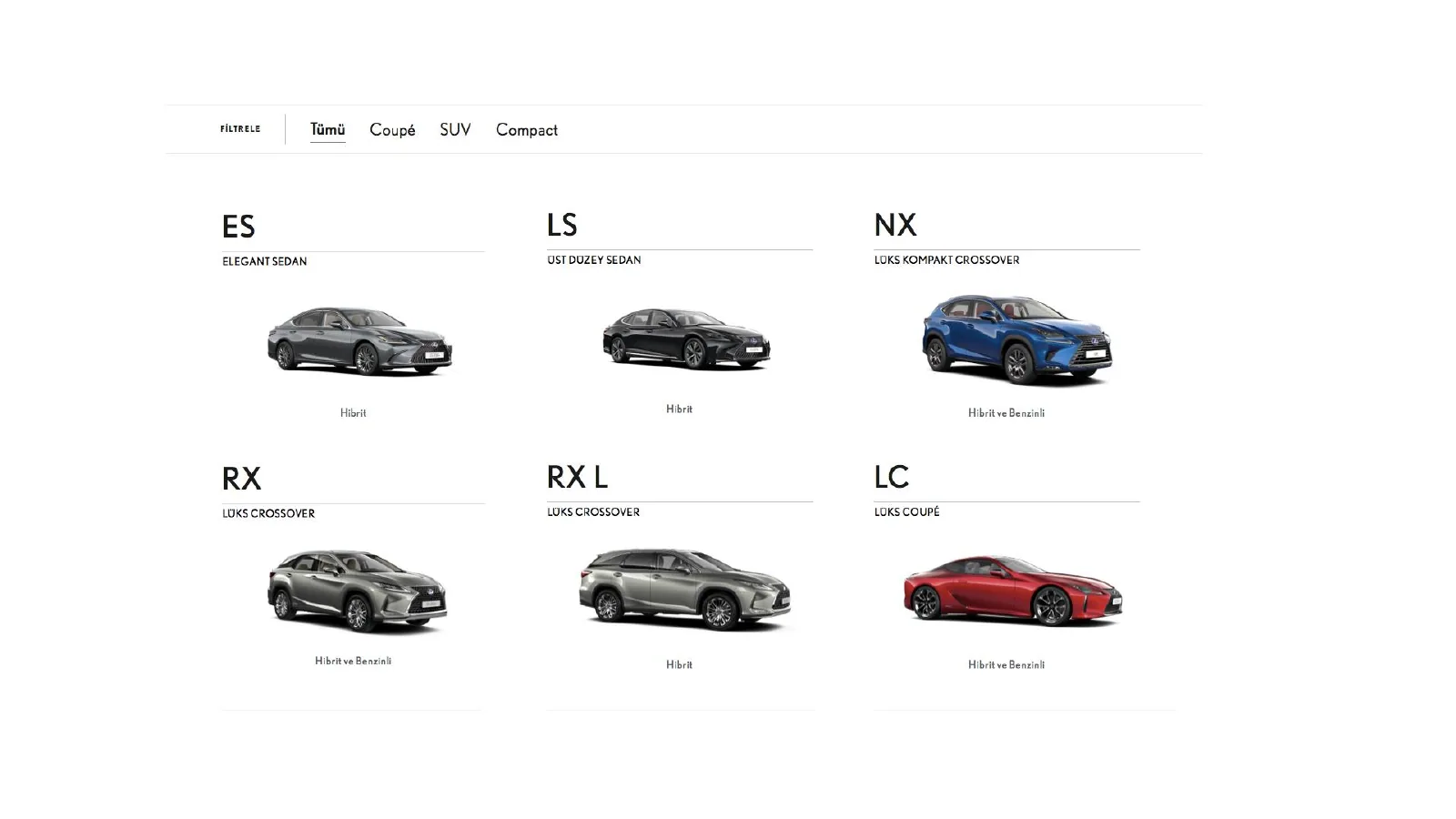Open the ES model heading
Viewport: 1456px width, 819px height.
tap(238, 227)
